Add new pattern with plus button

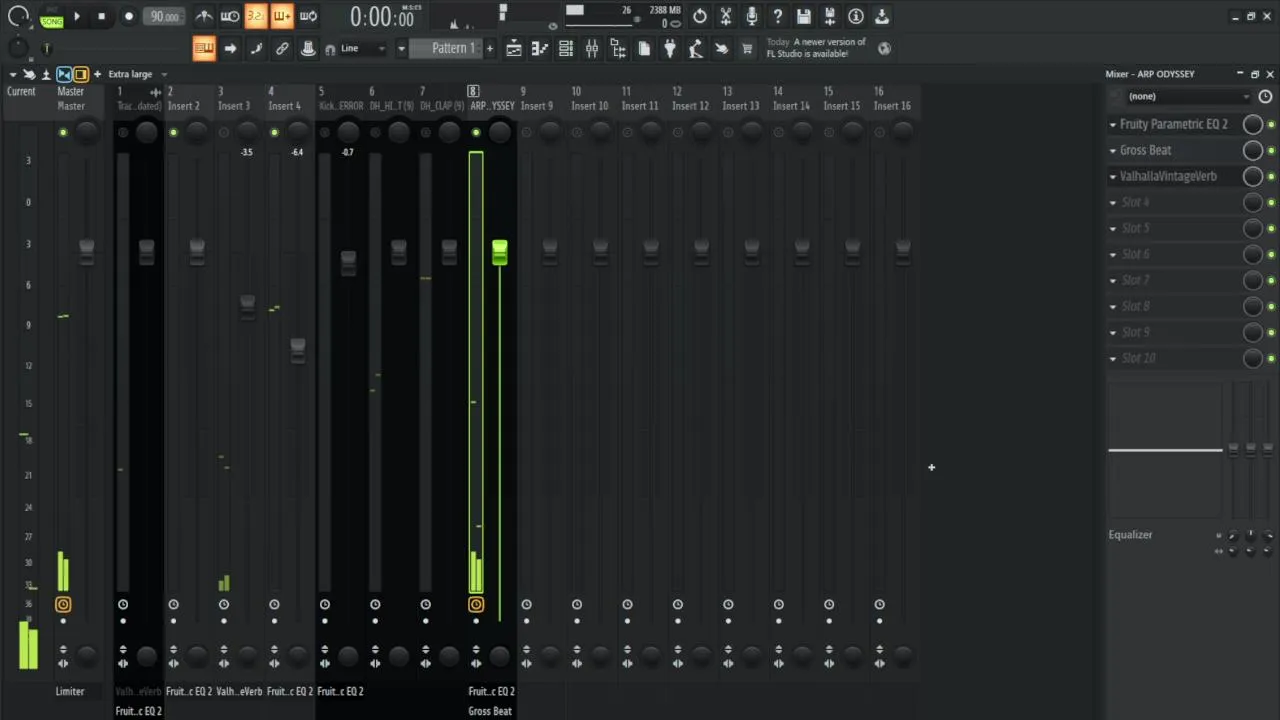click(489, 48)
